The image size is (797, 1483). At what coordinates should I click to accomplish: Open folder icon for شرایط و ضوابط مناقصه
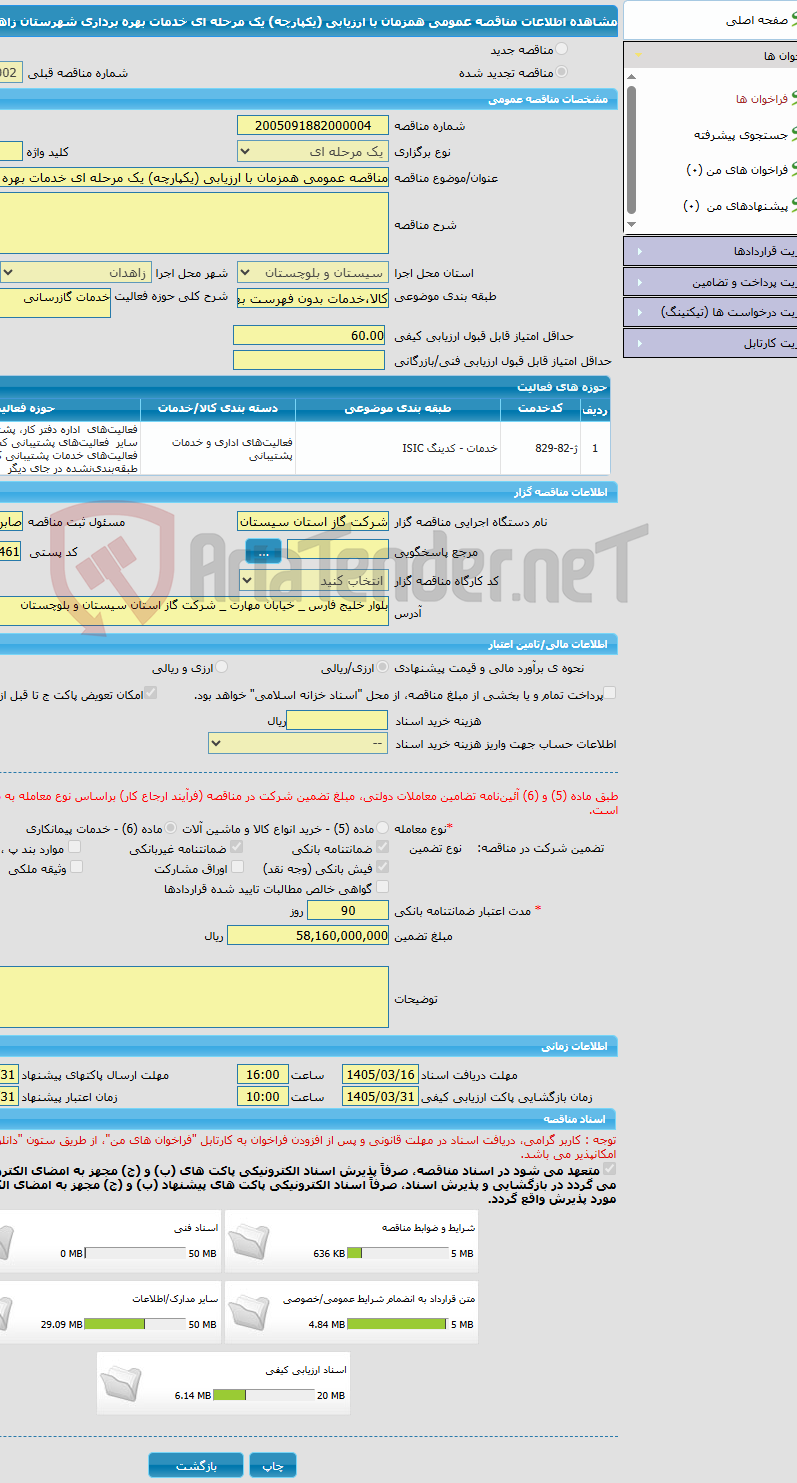click(x=249, y=1242)
